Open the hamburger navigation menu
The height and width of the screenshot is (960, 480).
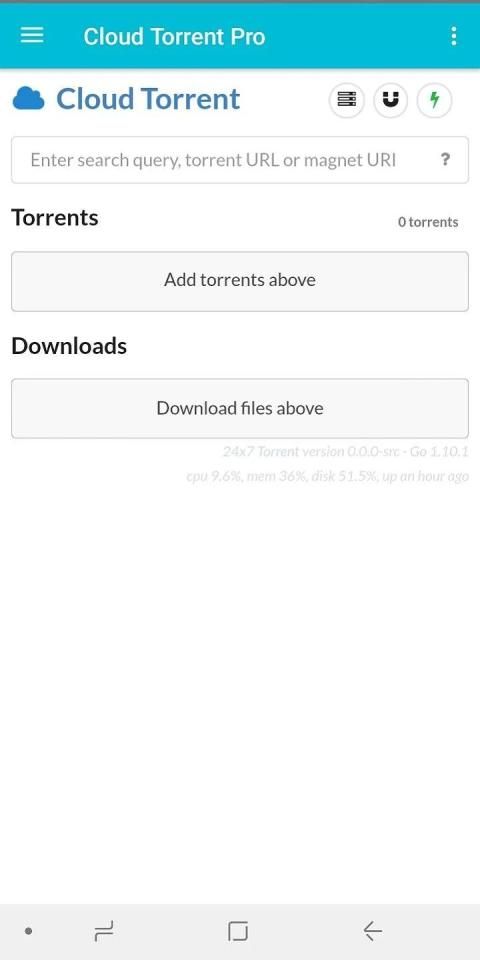pyautogui.click(x=32, y=36)
